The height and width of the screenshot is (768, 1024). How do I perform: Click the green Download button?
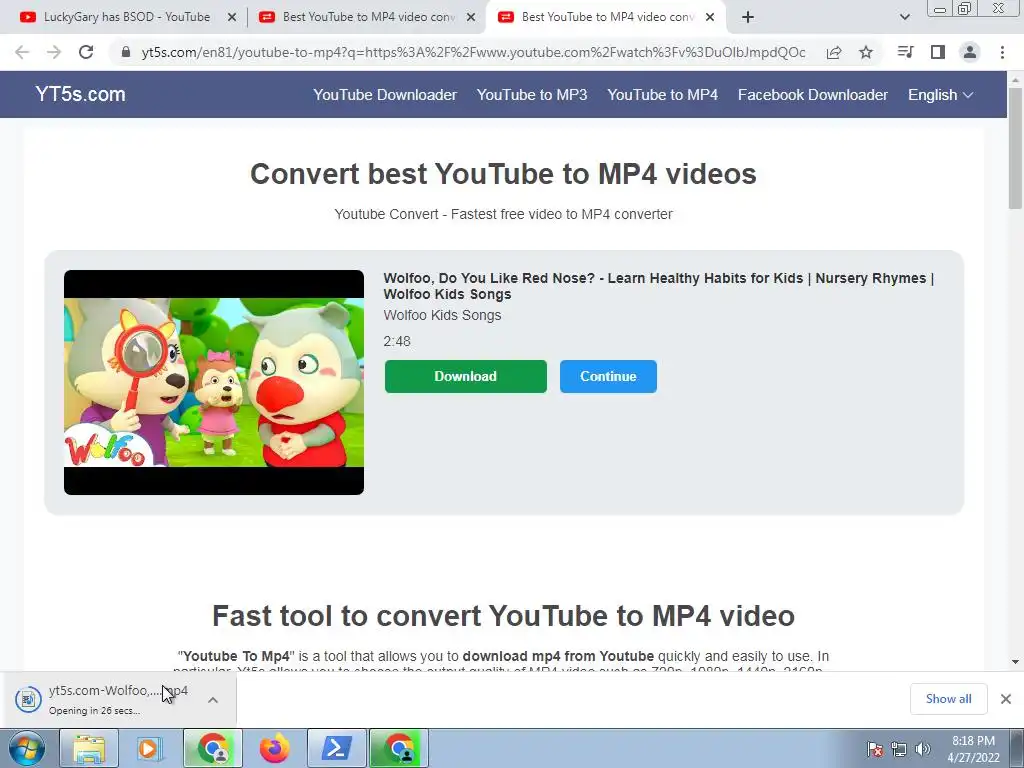[x=466, y=376]
